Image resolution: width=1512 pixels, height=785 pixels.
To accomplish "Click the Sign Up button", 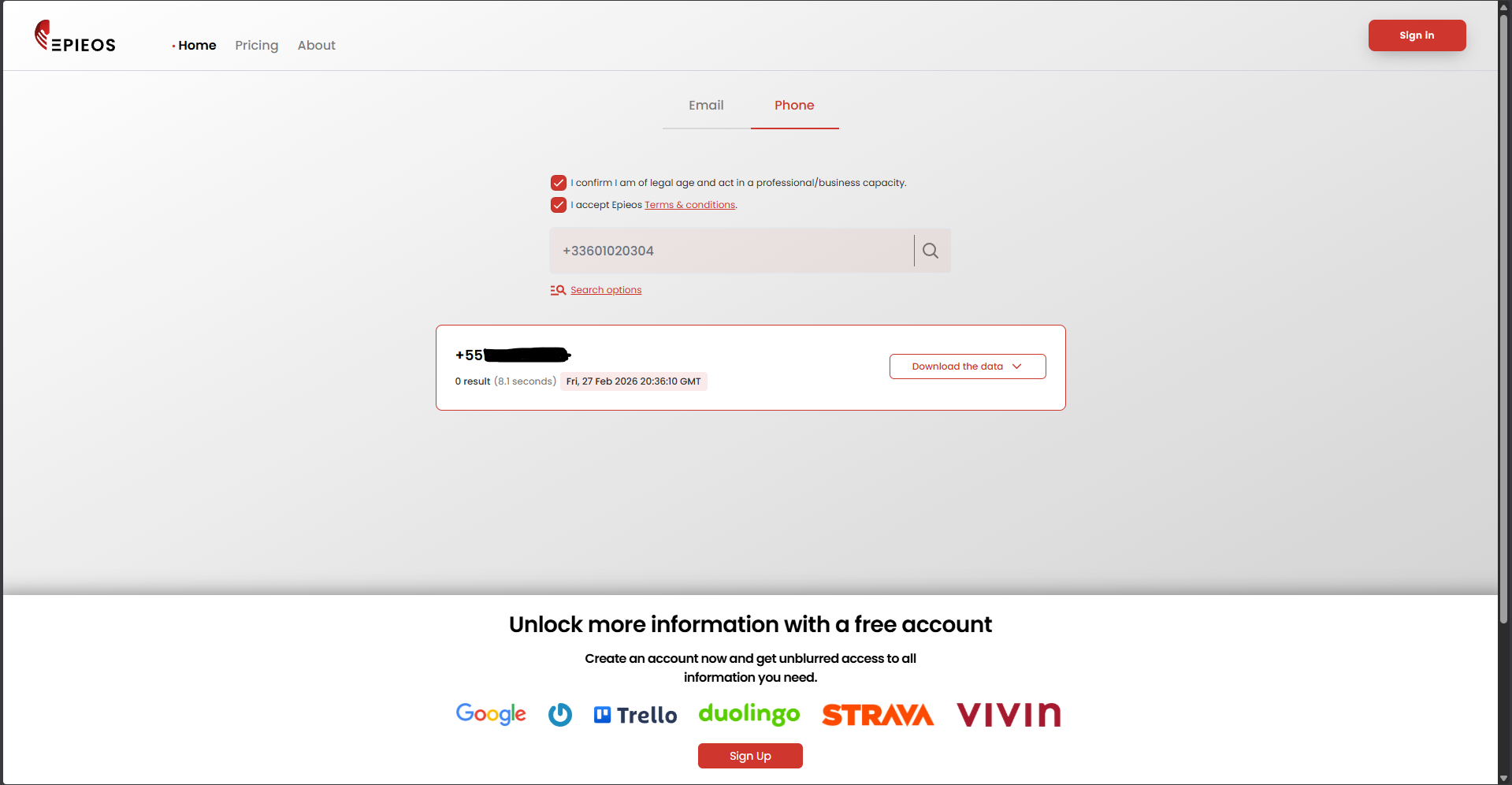I will 750,756.
